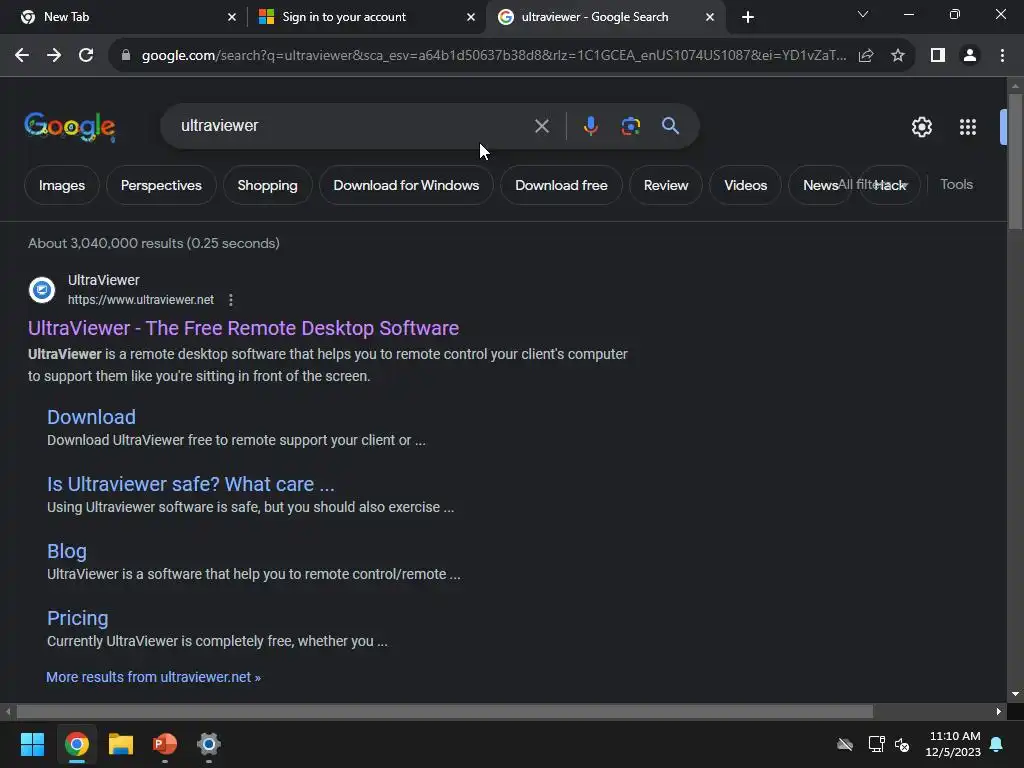The width and height of the screenshot is (1024, 768).
Task: Open Chrome three-dot menu
Action: point(1002,56)
